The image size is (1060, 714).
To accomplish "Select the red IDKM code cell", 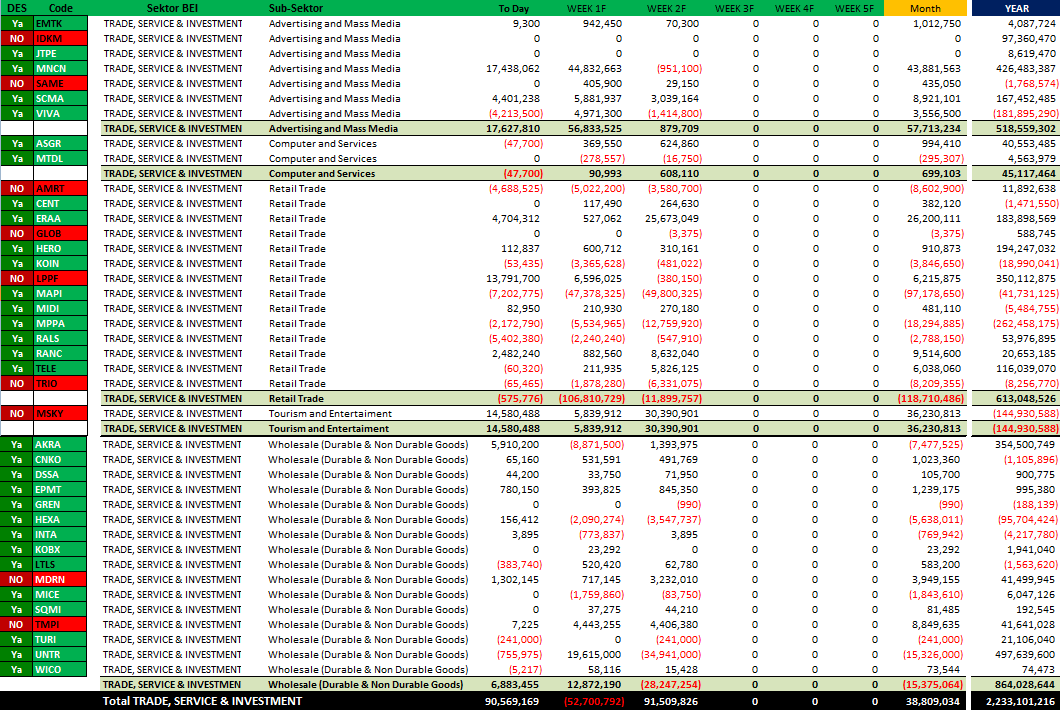I will tap(61, 39).
